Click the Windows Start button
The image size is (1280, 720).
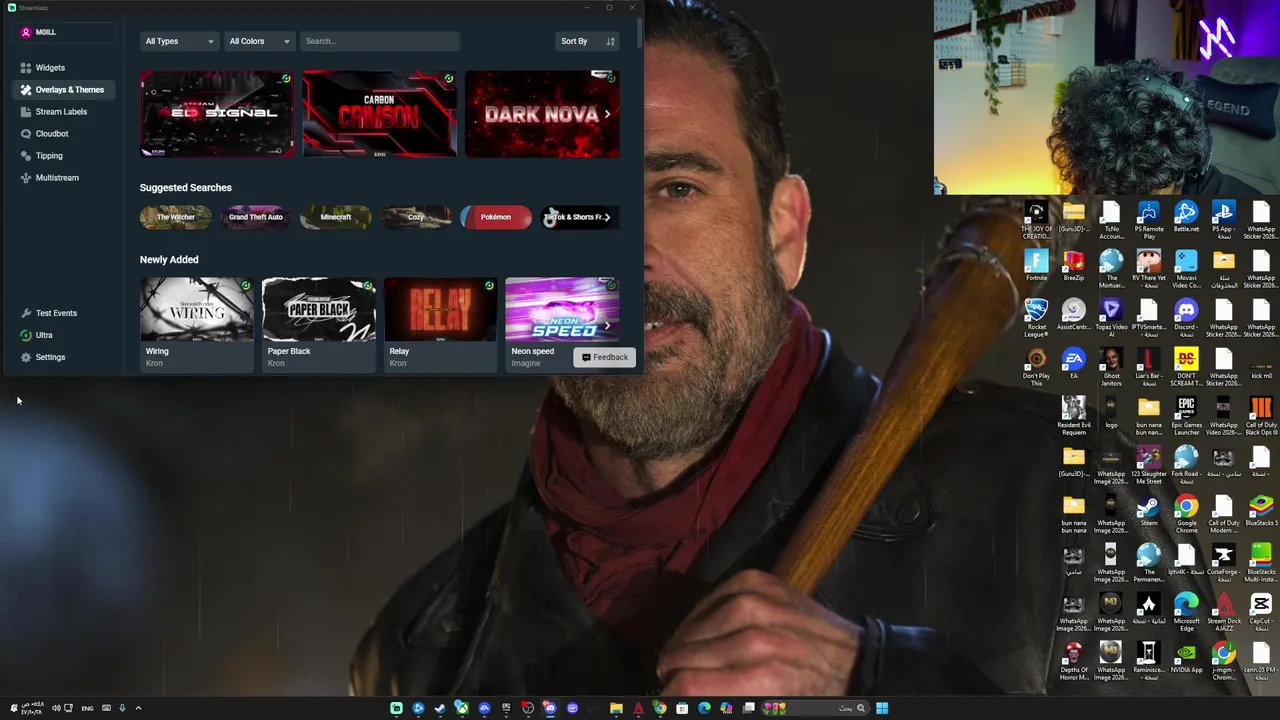tap(882, 708)
